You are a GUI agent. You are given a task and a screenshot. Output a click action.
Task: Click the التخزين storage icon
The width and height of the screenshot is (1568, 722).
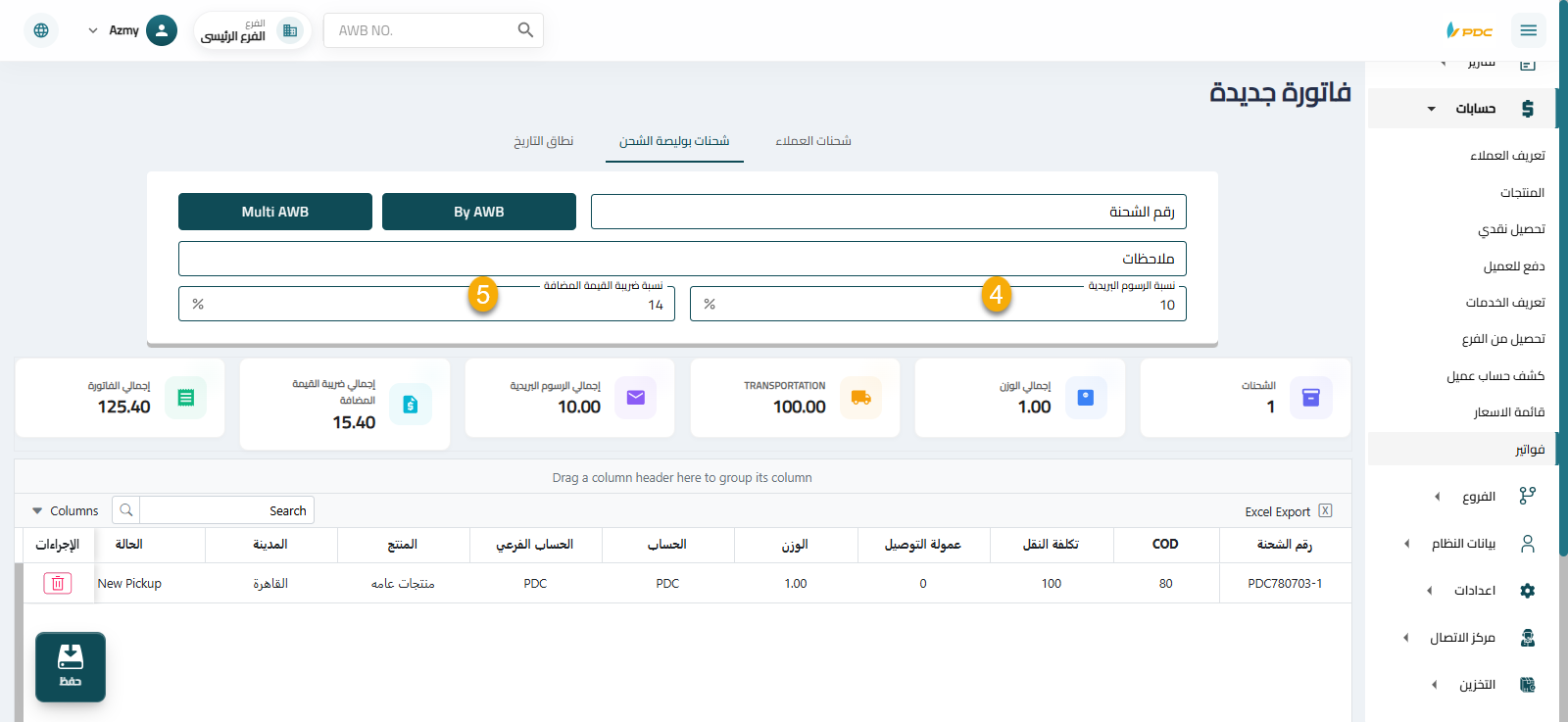1527,685
